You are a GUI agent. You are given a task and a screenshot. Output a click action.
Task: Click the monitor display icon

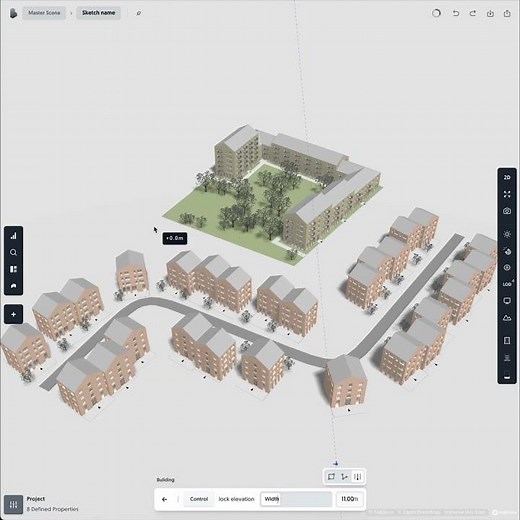507,301
